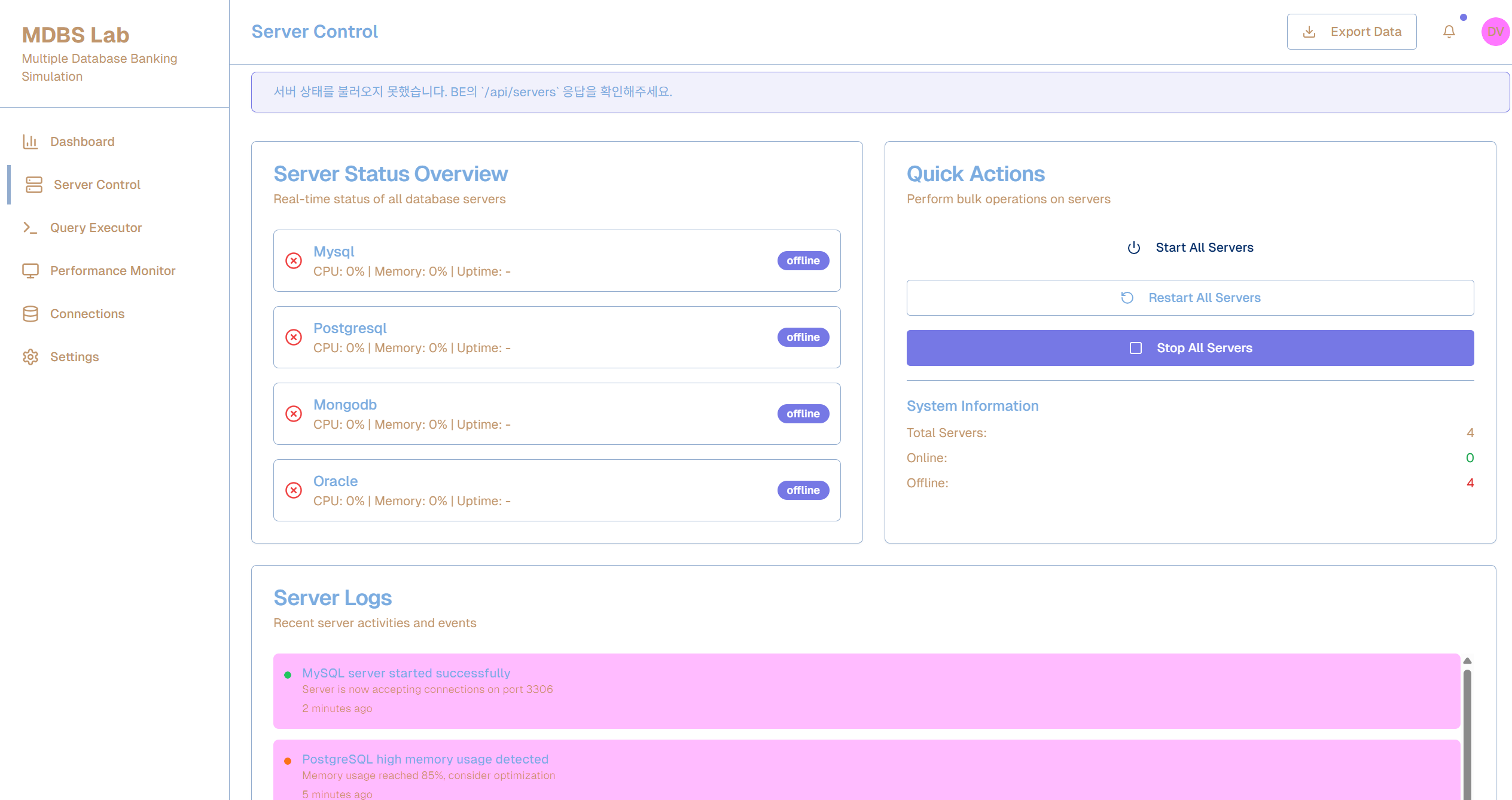Click the Mongodb offline status X icon
Viewport: 1512px width, 800px height.
pos(294,414)
